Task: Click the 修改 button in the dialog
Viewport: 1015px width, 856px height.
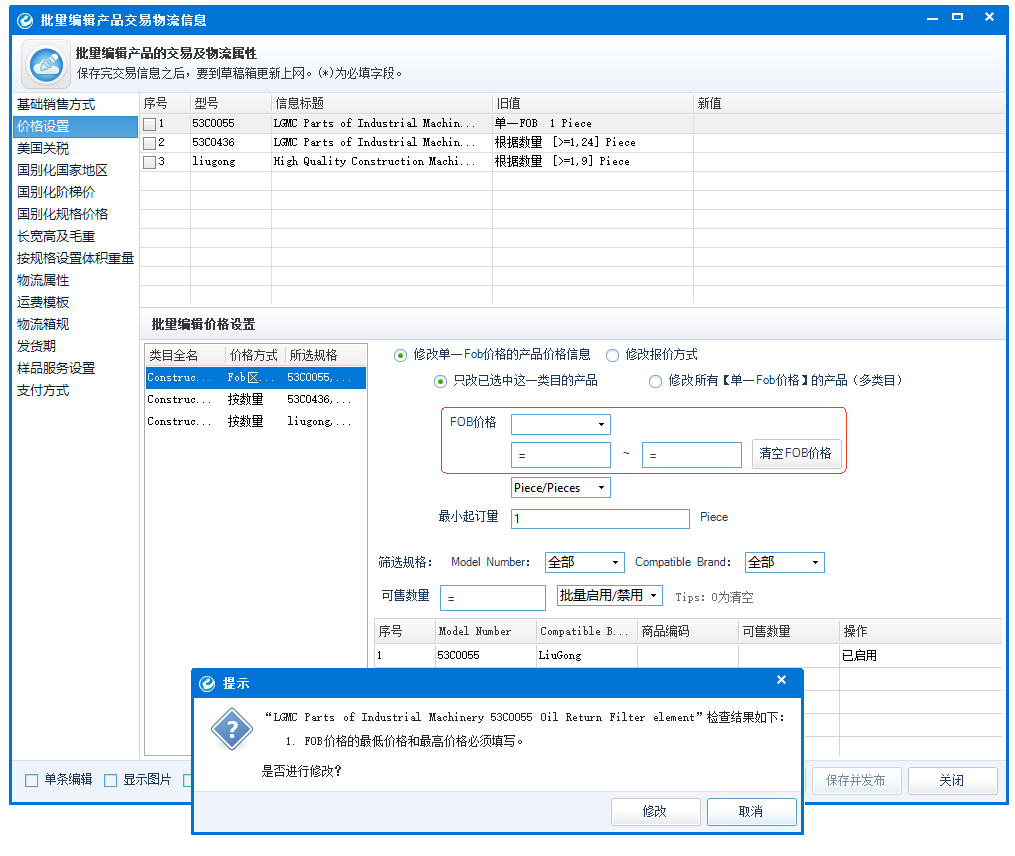Action: click(655, 811)
